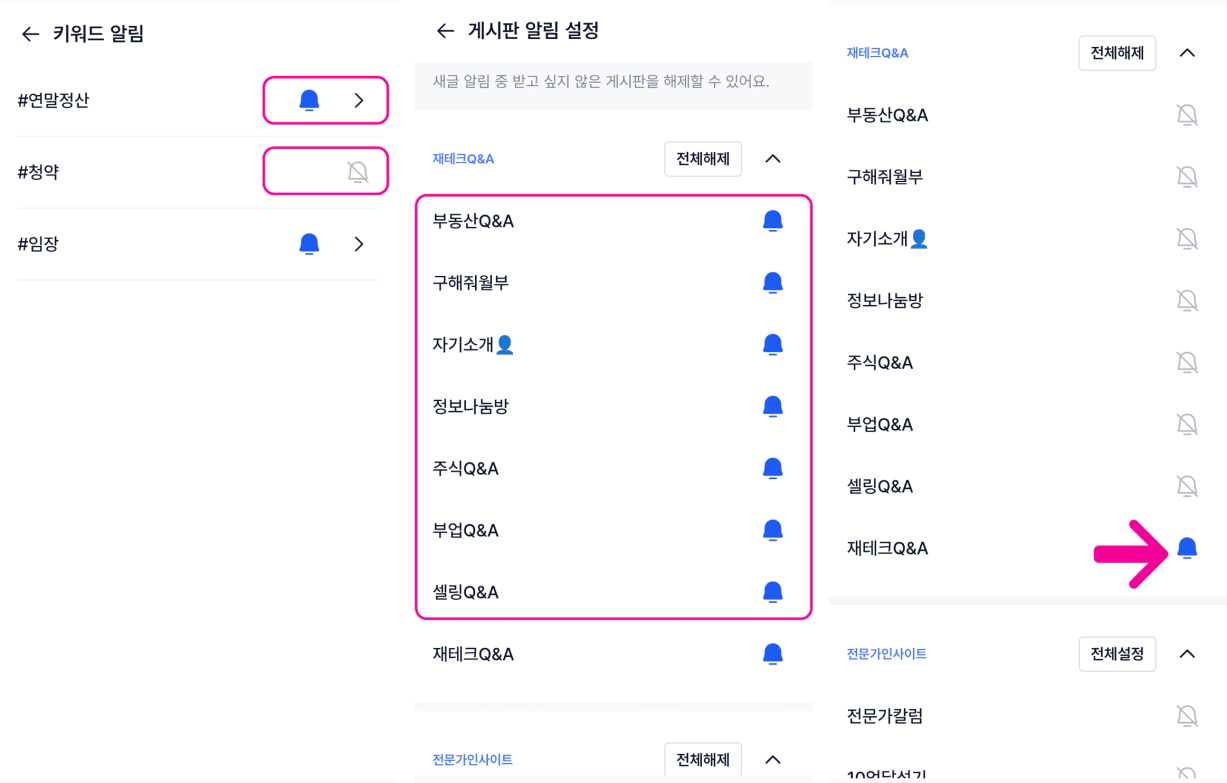Tap back arrow beside 게시판 알림 설정
Image resolution: width=1227 pixels, height=783 pixels.
point(445,31)
